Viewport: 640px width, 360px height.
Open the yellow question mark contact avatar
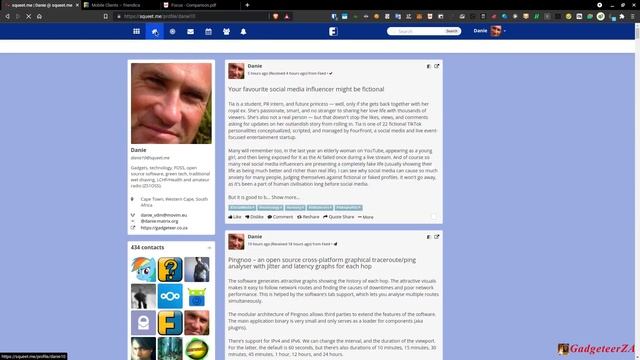(x=170, y=269)
